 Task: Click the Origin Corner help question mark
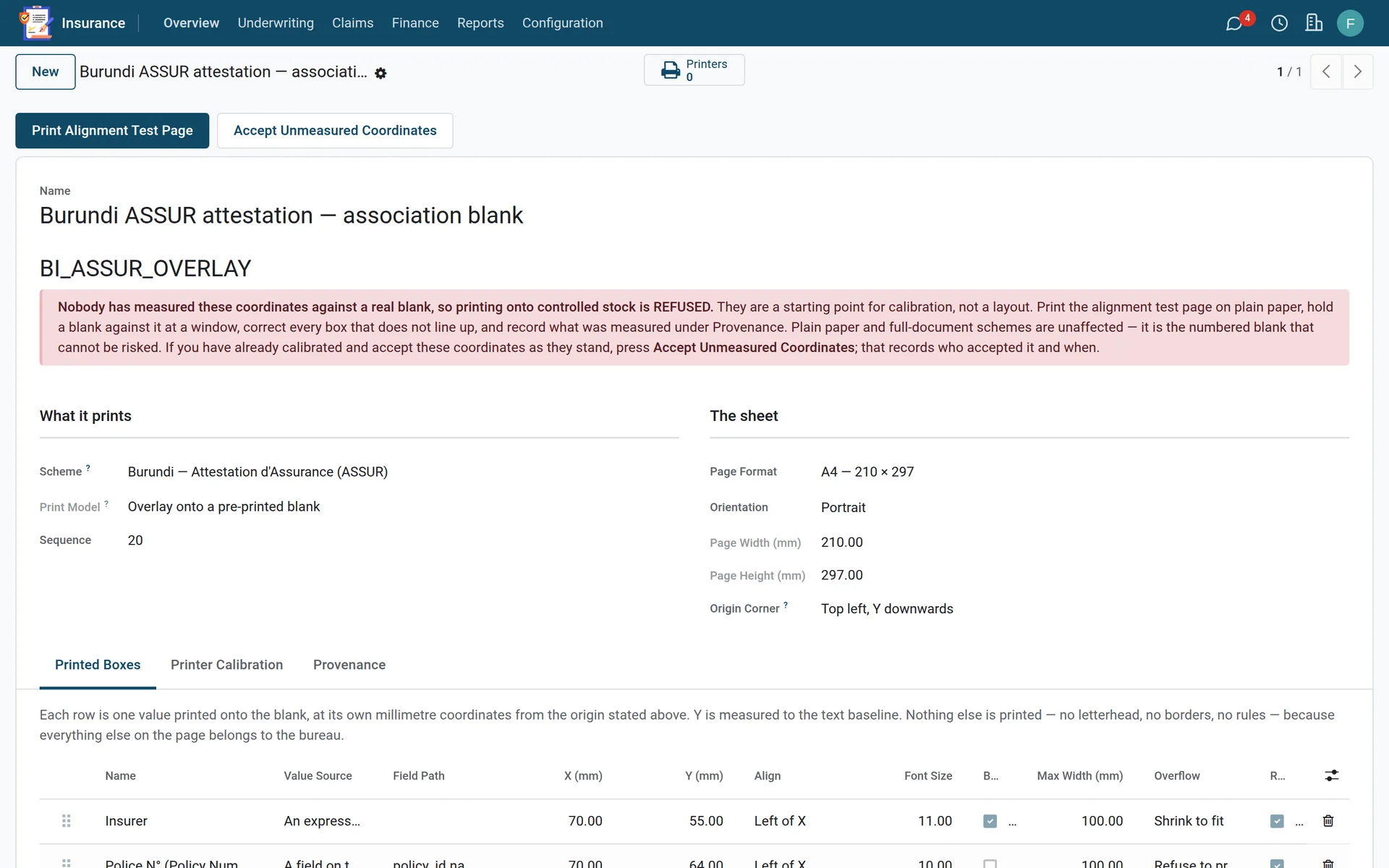coord(786,605)
